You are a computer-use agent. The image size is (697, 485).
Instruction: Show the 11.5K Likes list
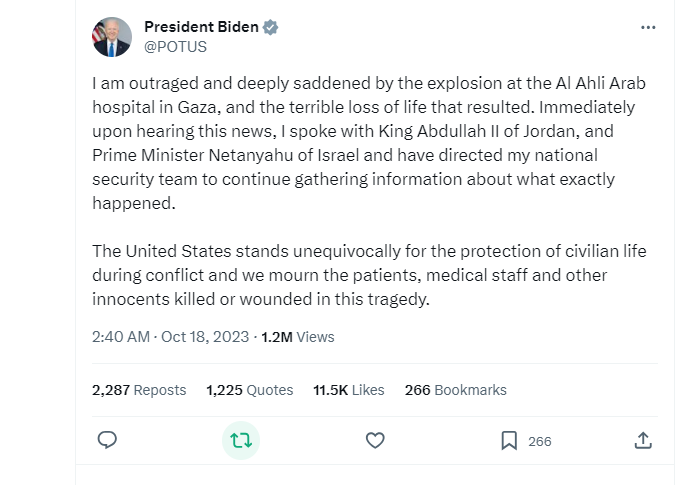348,390
